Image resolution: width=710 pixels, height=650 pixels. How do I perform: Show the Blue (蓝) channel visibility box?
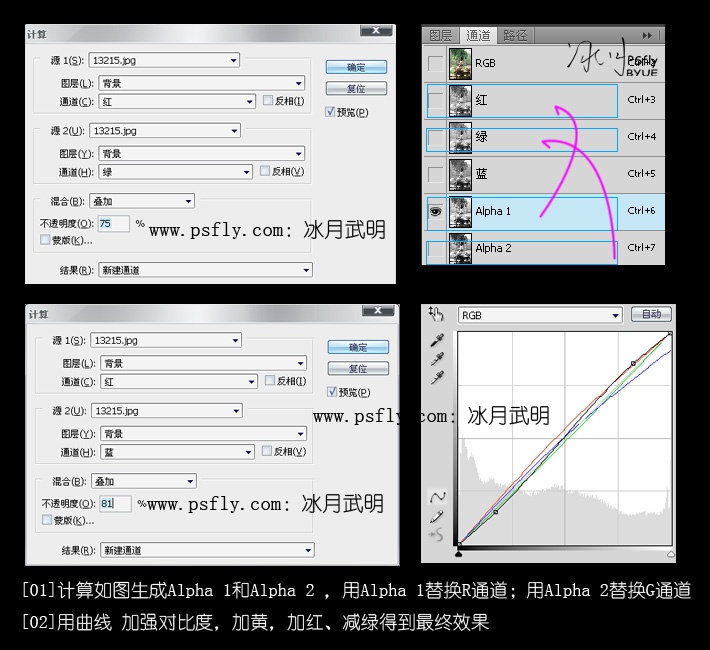(x=436, y=174)
